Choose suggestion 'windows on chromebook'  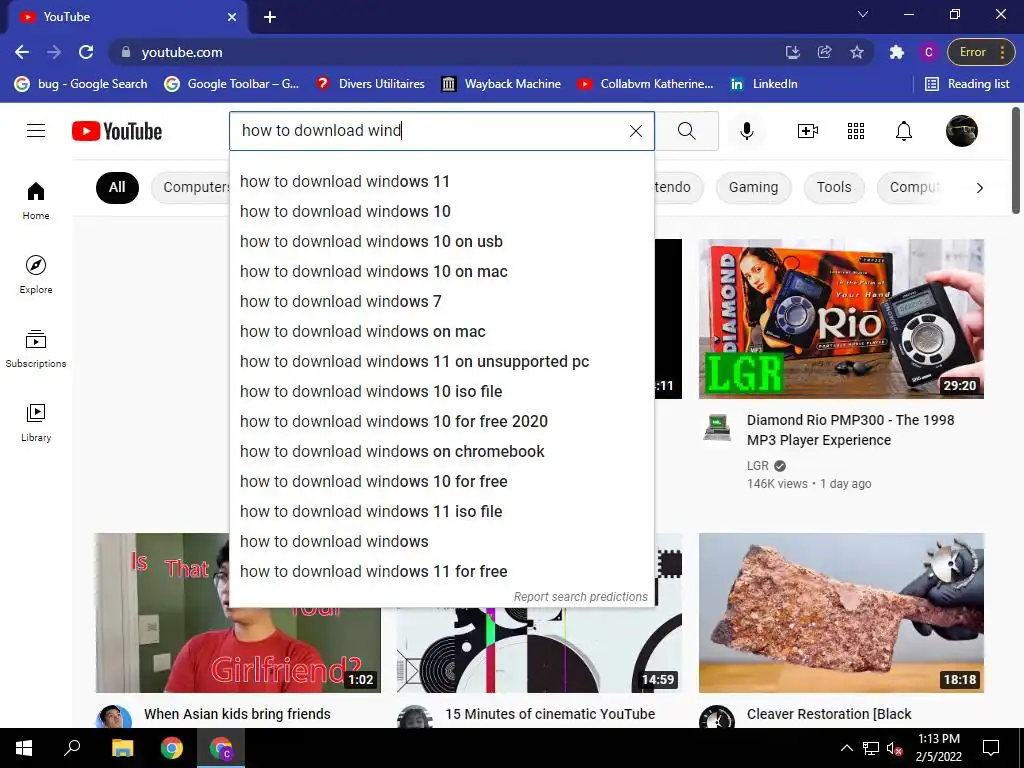[x=441, y=451]
